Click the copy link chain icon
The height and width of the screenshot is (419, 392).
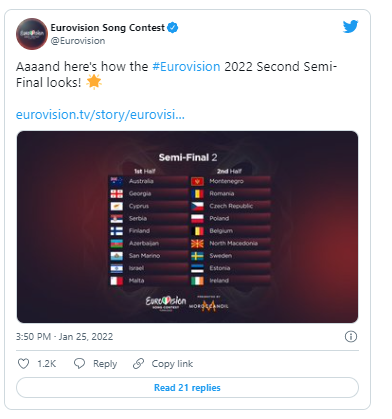tap(138, 363)
